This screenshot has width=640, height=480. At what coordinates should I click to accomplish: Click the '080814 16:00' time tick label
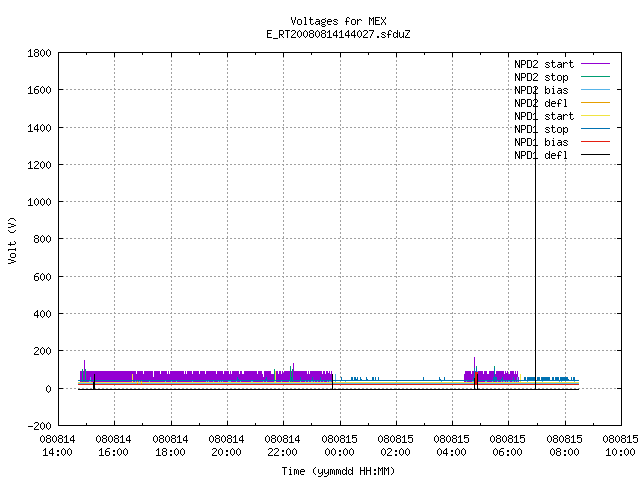pyautogui.click(x=113, y=446)
